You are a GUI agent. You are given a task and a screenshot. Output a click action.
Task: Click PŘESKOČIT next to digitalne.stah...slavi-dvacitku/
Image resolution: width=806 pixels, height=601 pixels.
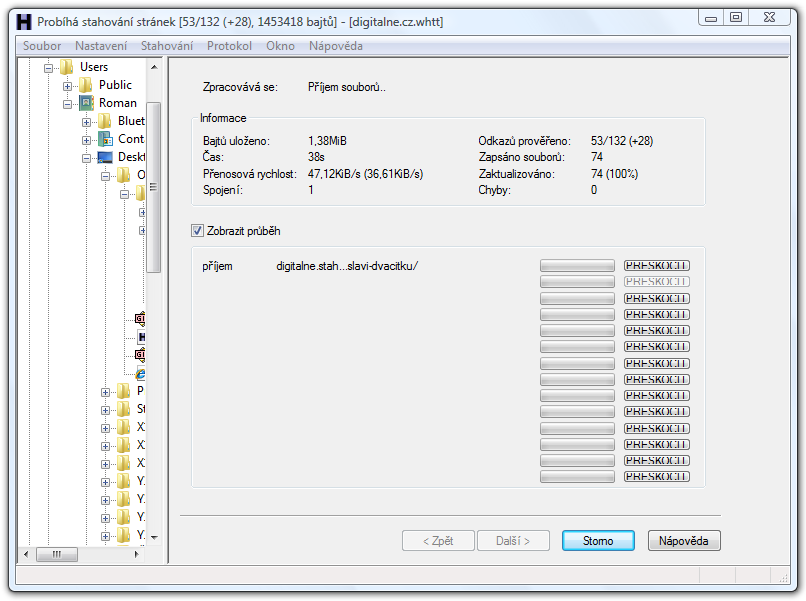pyautogui.click(x=657, y=266)
